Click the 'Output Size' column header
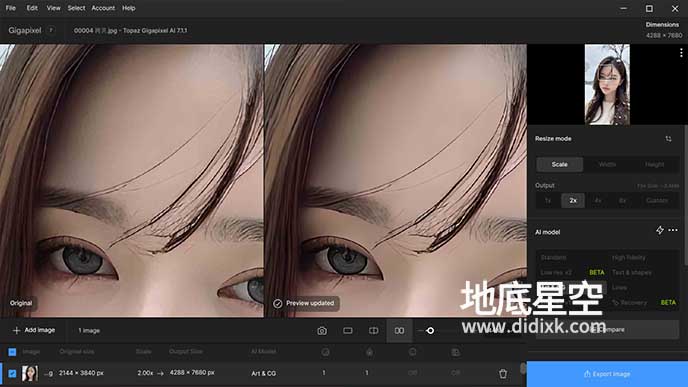 tap(186, 351)
